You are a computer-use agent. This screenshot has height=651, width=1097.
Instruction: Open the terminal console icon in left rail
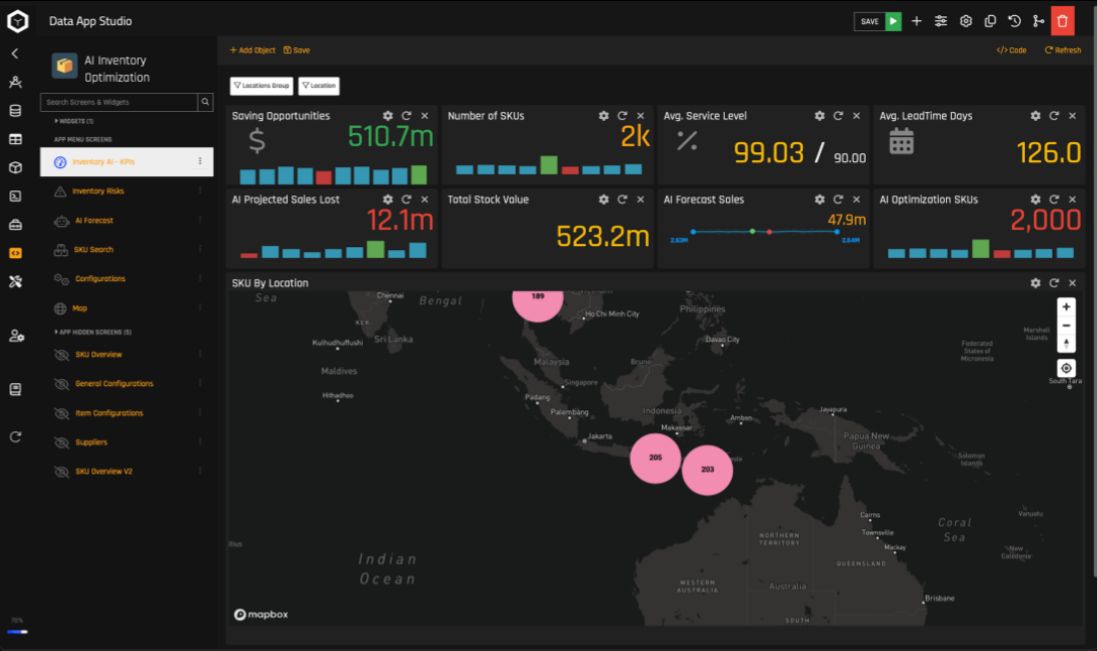tap(15, 196)
